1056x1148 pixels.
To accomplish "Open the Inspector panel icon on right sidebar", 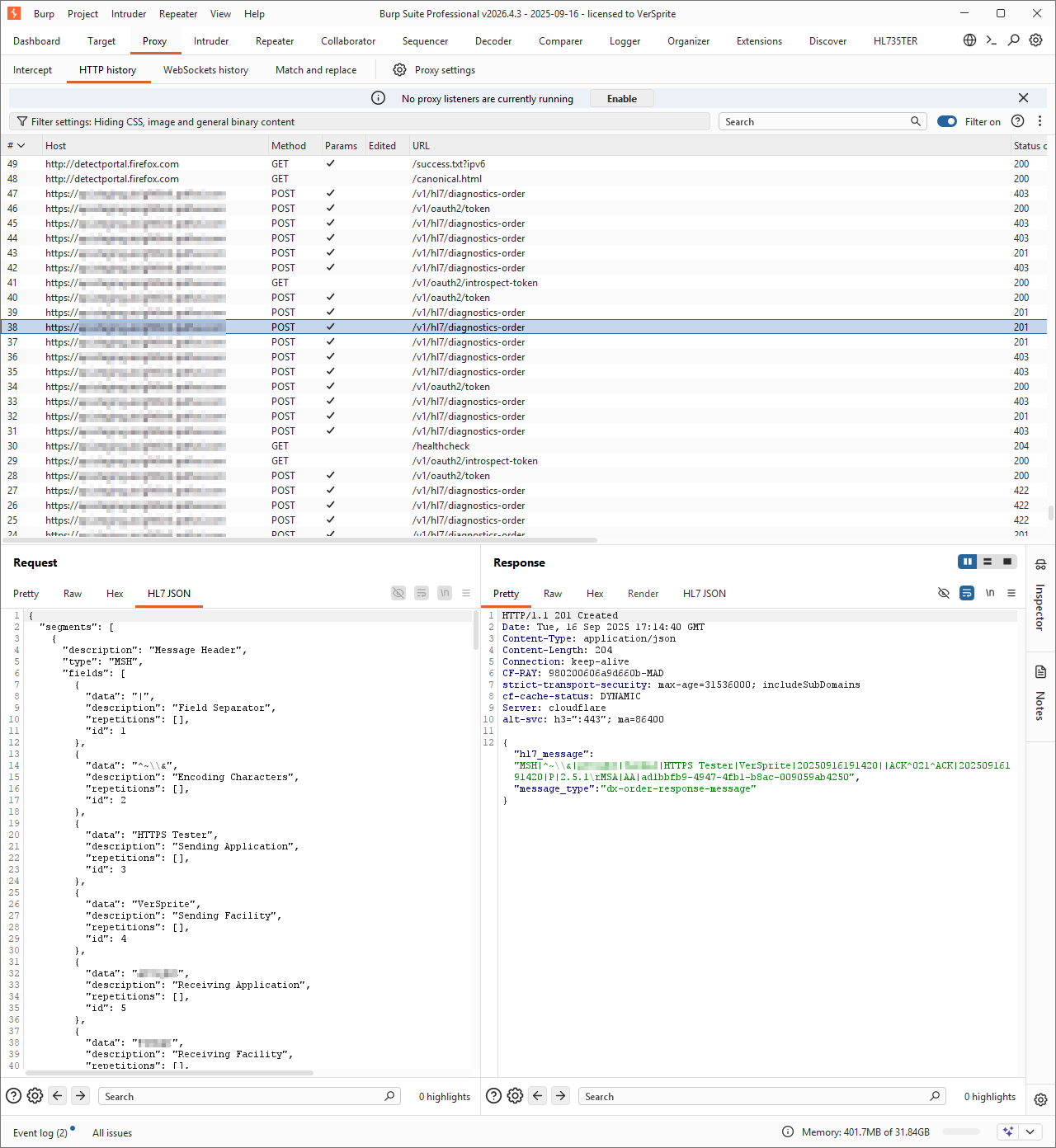I will [1041, 565].
